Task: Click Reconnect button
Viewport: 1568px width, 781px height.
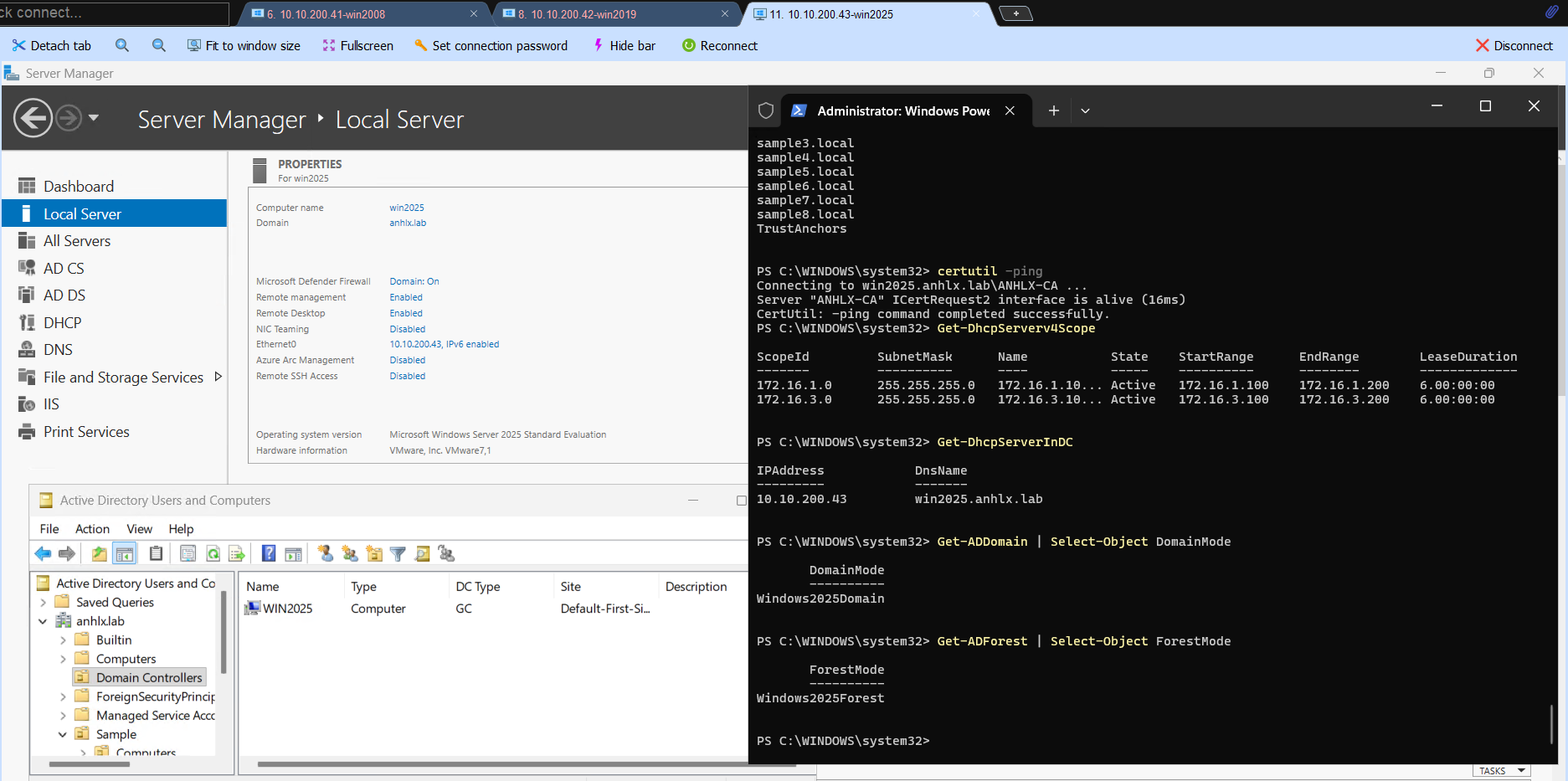Action: click(720, 45)
